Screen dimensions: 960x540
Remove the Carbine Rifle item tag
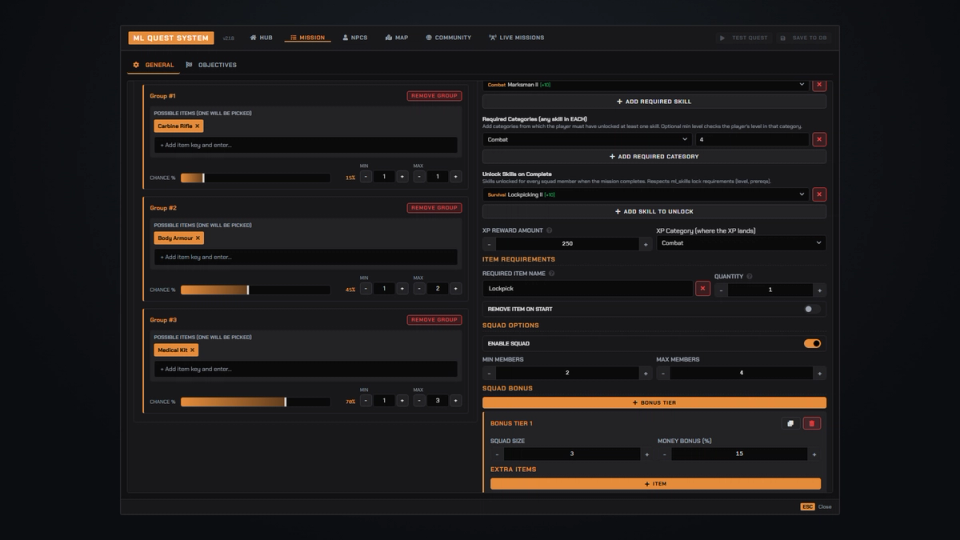(x=197, y=126)
